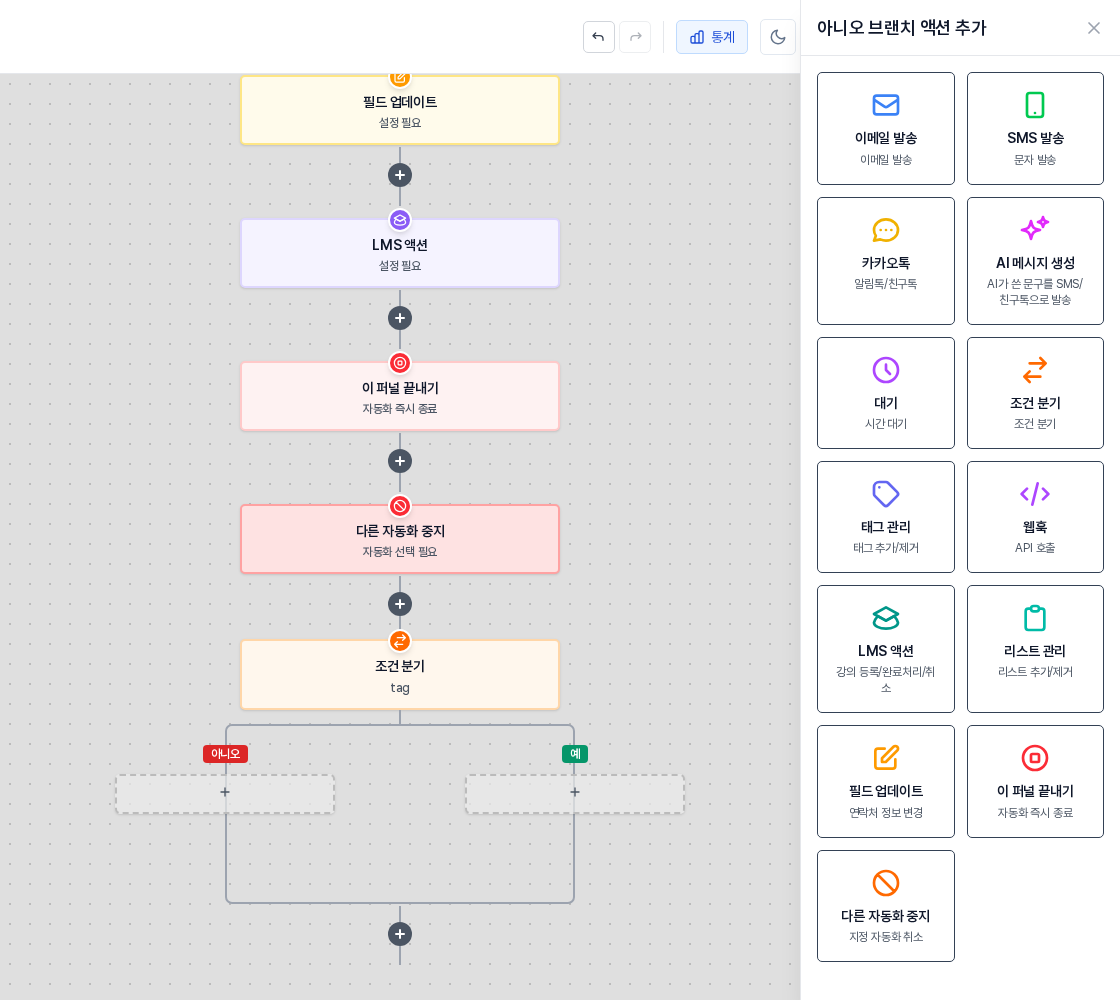This screenshot has height=1000, width=1120.
Task: Select the 대기 clock icon
Action: tap(886, 370)
